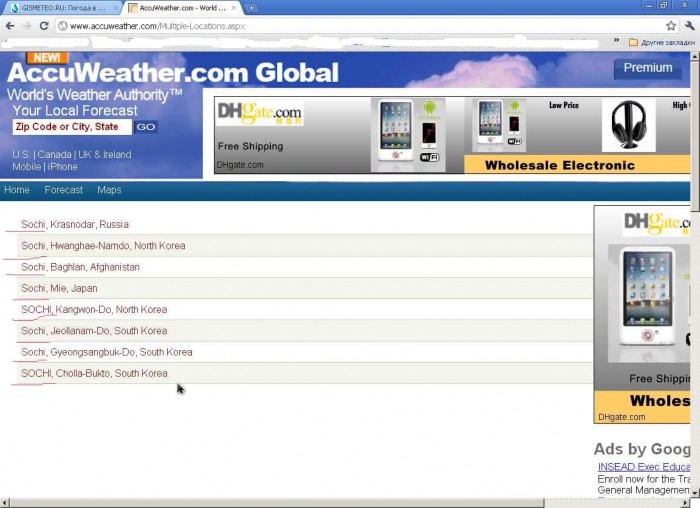Click the browser forward arrow
This screenshot has width=700, height=508.
[27, 25]
